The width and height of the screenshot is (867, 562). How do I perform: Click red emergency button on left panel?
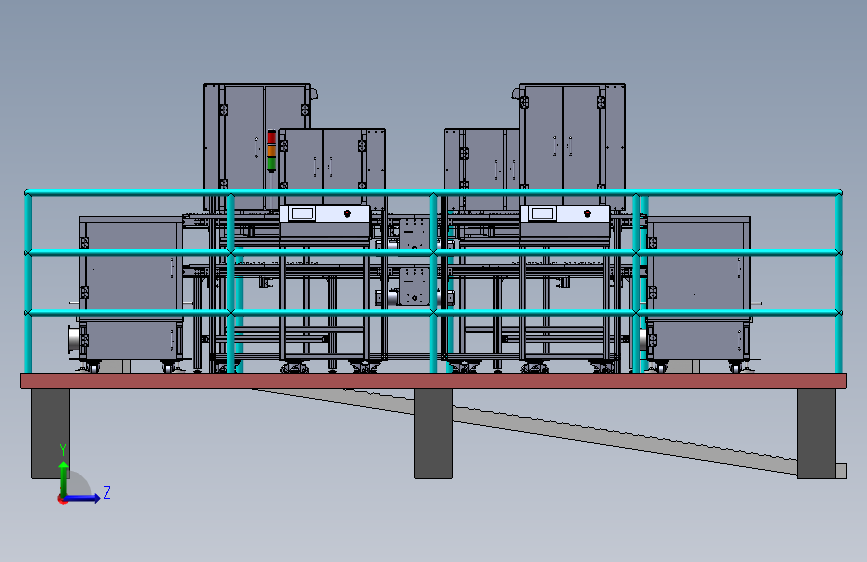tap(347, 214)
